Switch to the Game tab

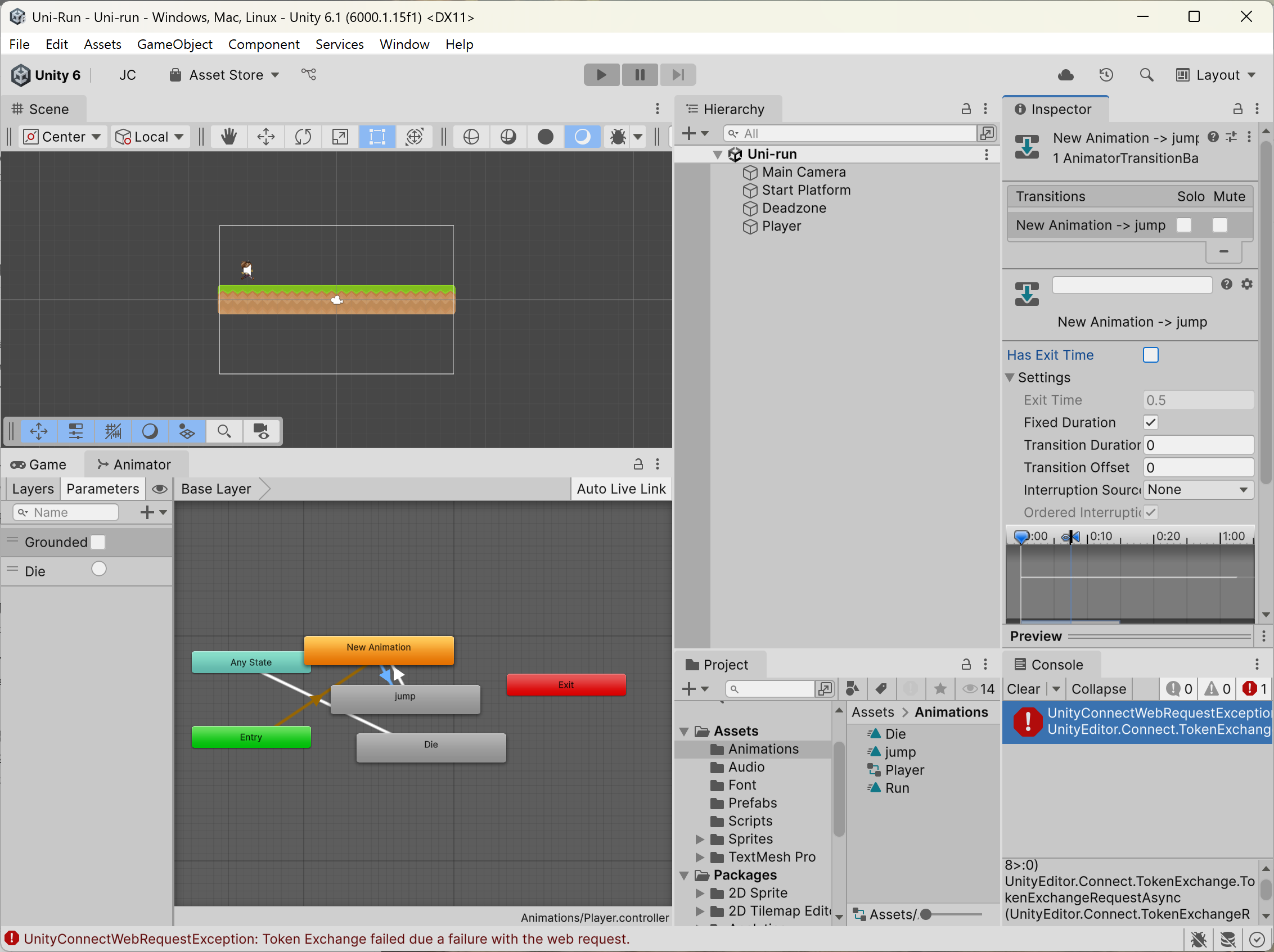click(39, 464)
